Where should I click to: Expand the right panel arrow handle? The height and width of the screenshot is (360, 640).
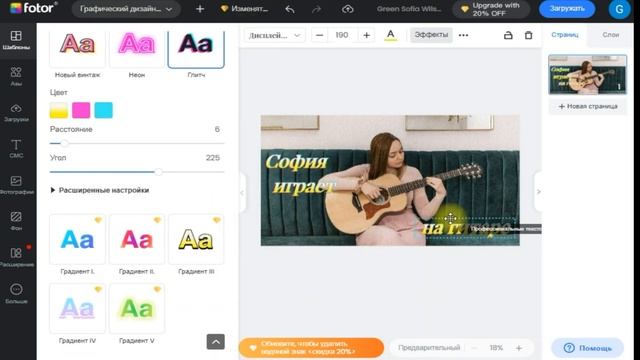pos(538,191)
